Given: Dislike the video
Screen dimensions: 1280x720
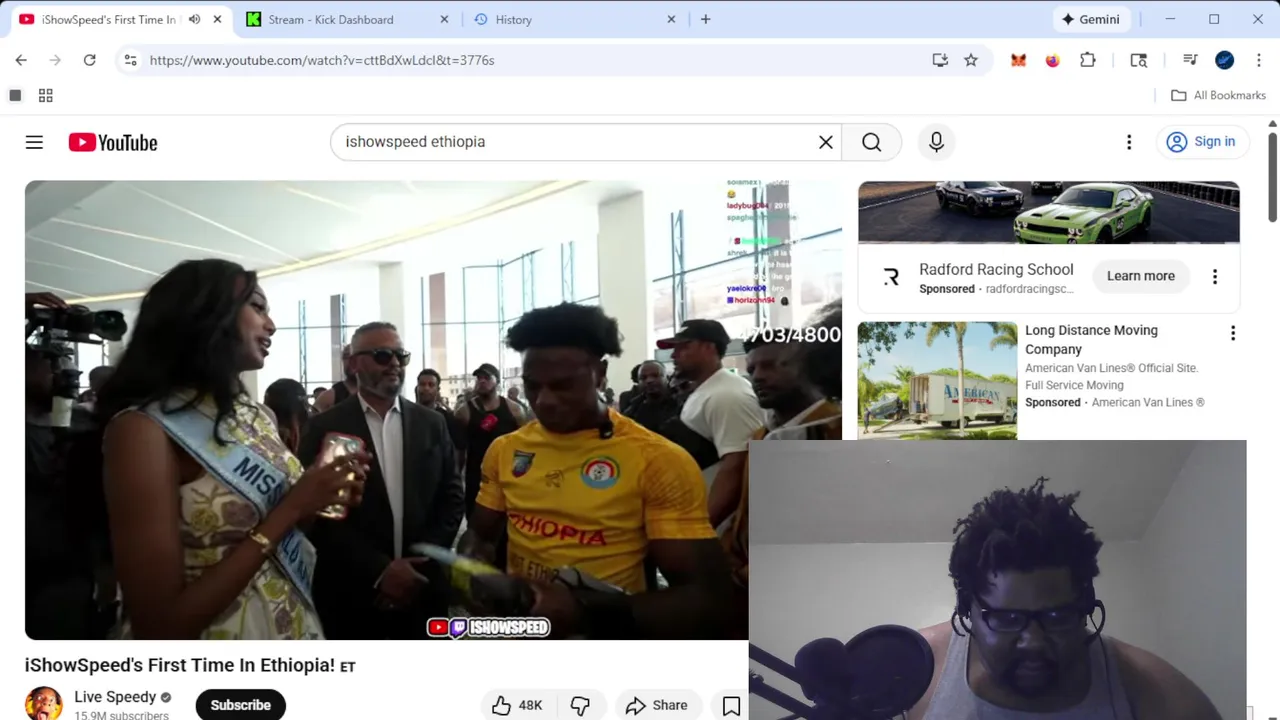Looking at the screenshot, I should 580,705.
